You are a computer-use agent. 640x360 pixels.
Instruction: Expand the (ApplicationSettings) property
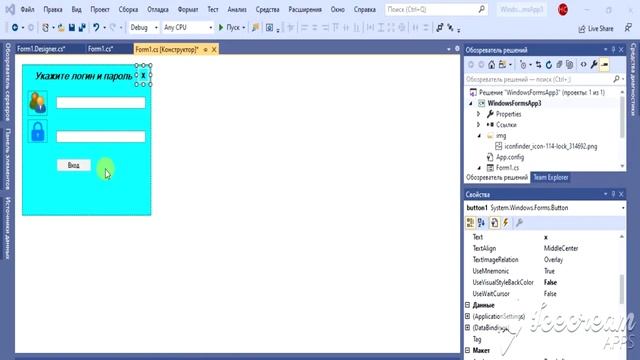point(468,316)
